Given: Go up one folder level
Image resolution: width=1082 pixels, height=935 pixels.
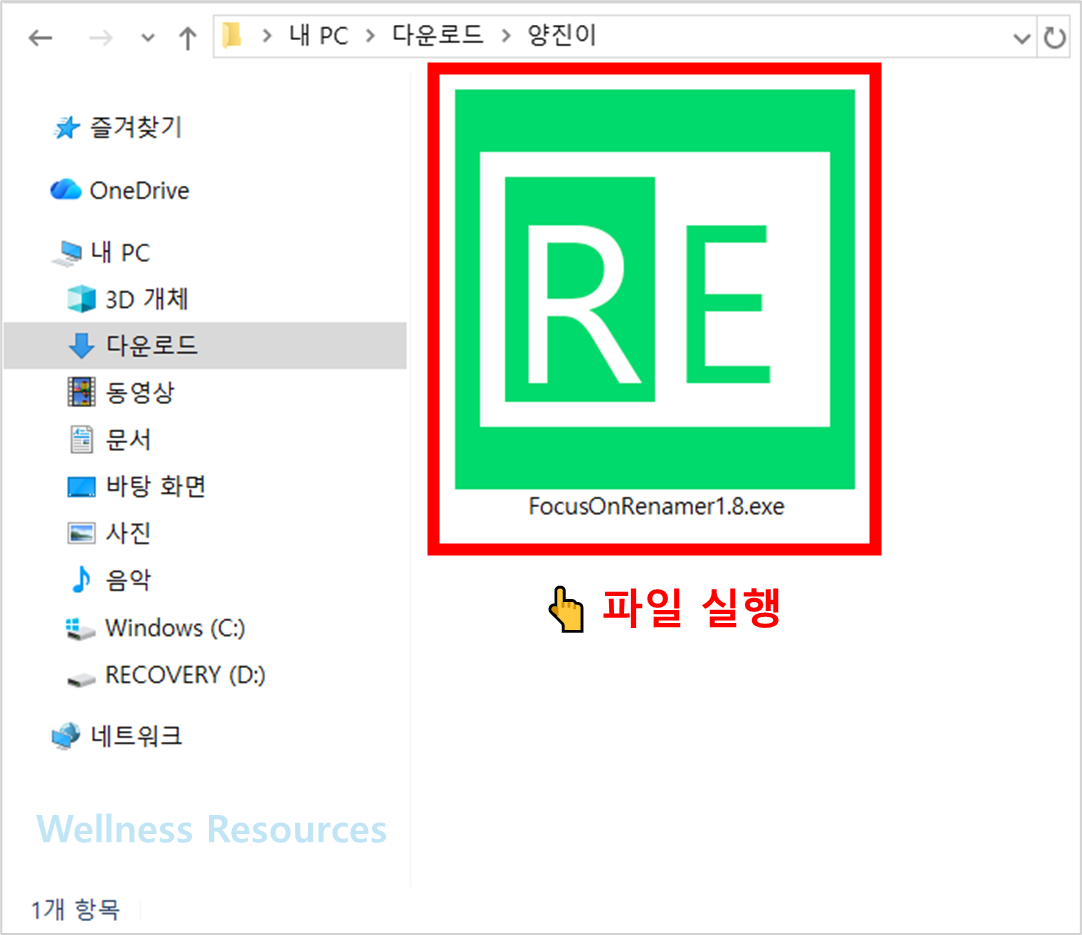Looking at the screenshot, I should (187, 37).
